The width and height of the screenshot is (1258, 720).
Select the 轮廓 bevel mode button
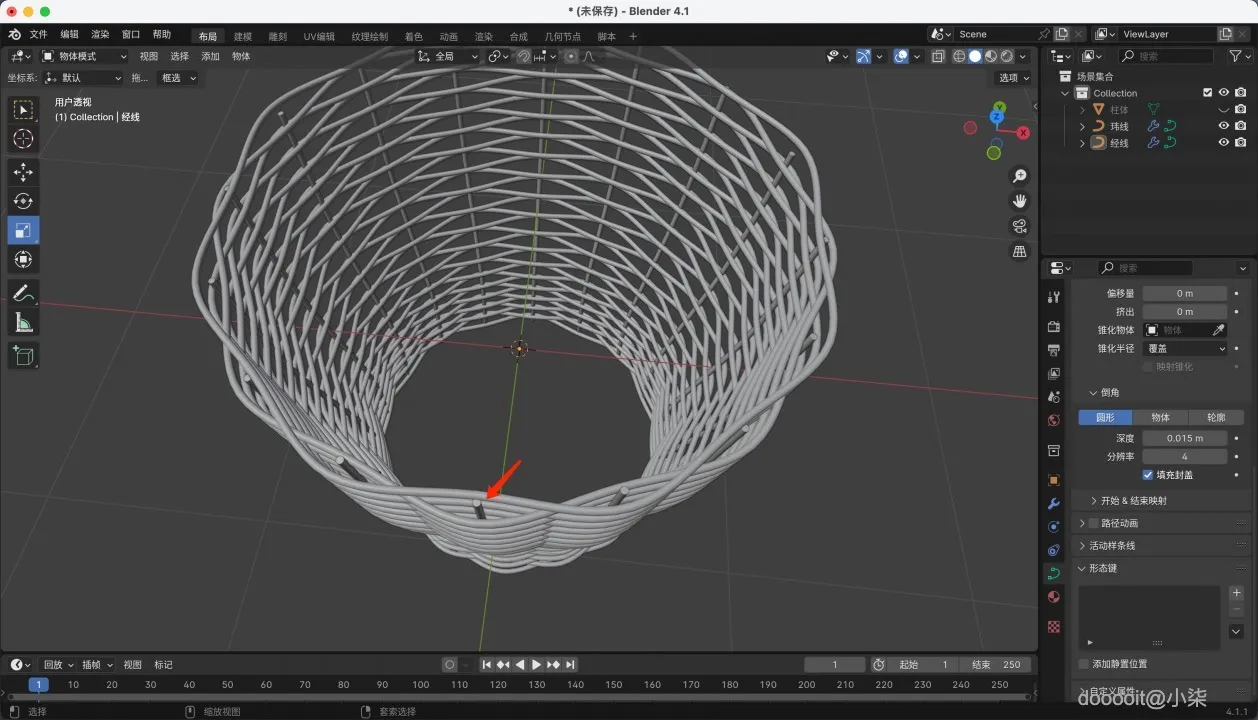coord(1215,417)
